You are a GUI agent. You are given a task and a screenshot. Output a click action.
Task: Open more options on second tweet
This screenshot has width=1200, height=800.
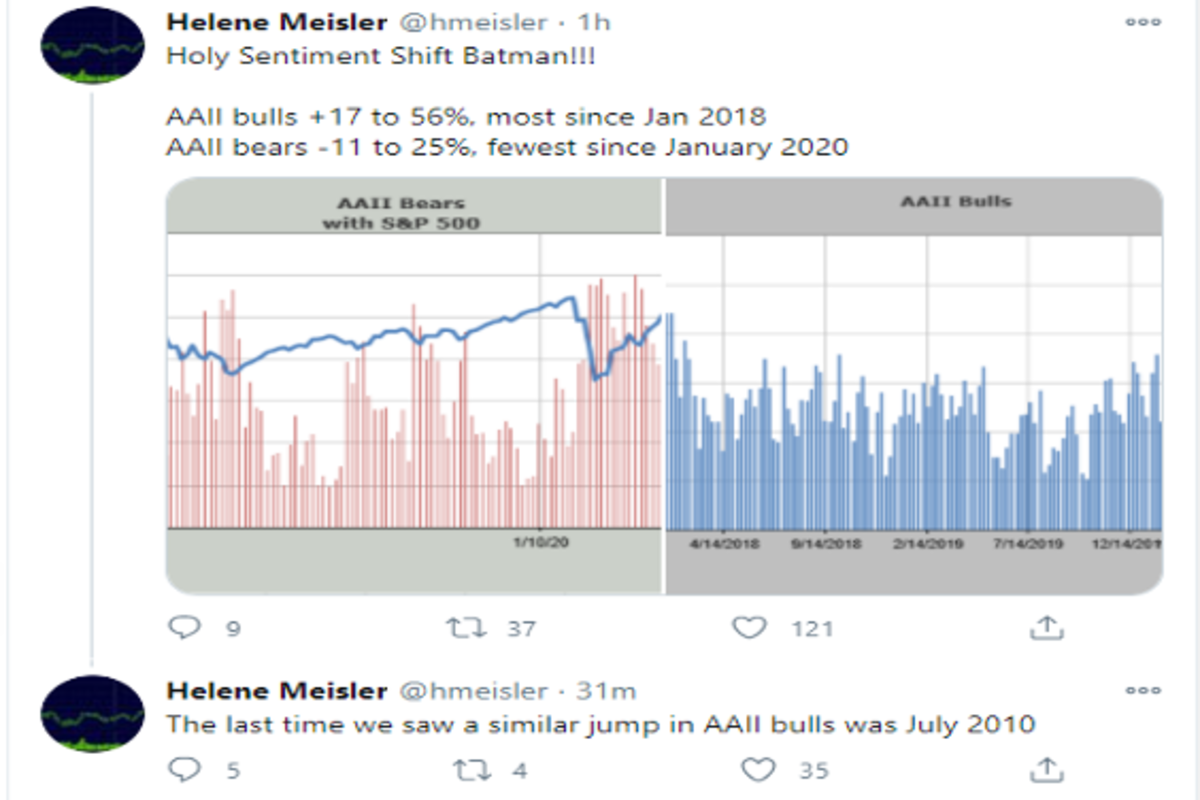tap(1142, 690)
